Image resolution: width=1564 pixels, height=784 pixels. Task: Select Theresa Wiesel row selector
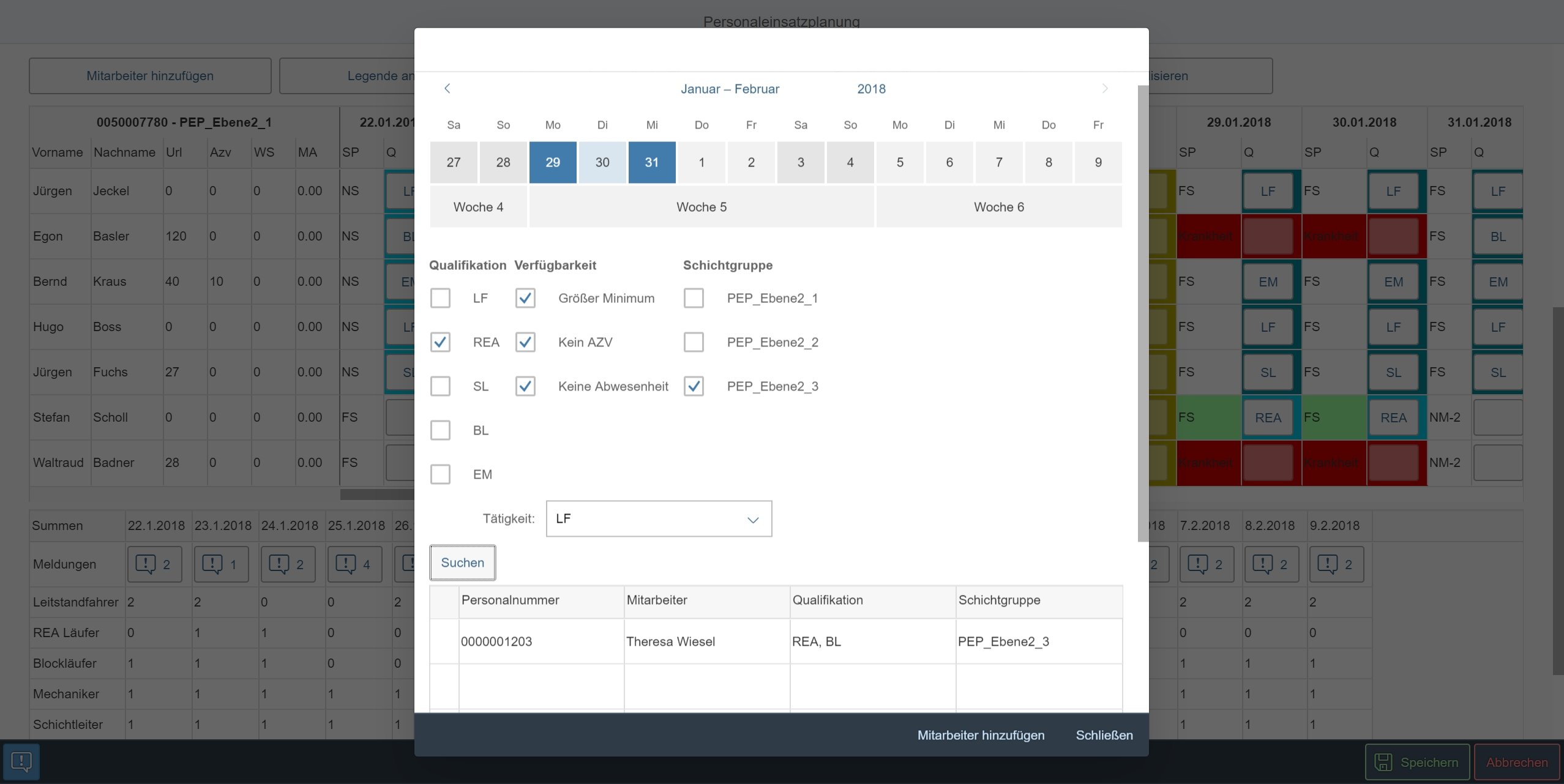tap(444, 641)
